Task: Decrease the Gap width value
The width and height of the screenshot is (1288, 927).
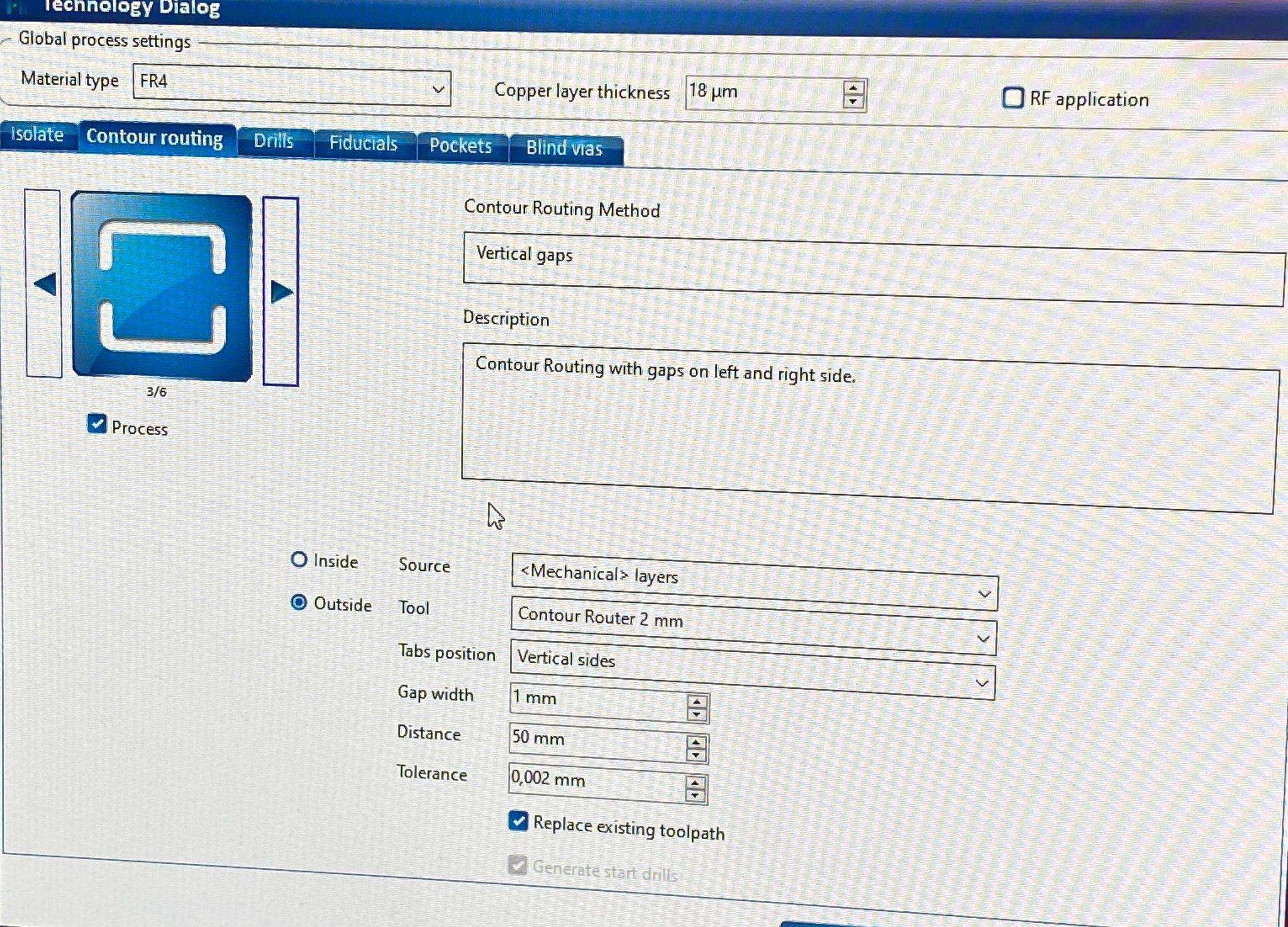Action: pos(697,716)
